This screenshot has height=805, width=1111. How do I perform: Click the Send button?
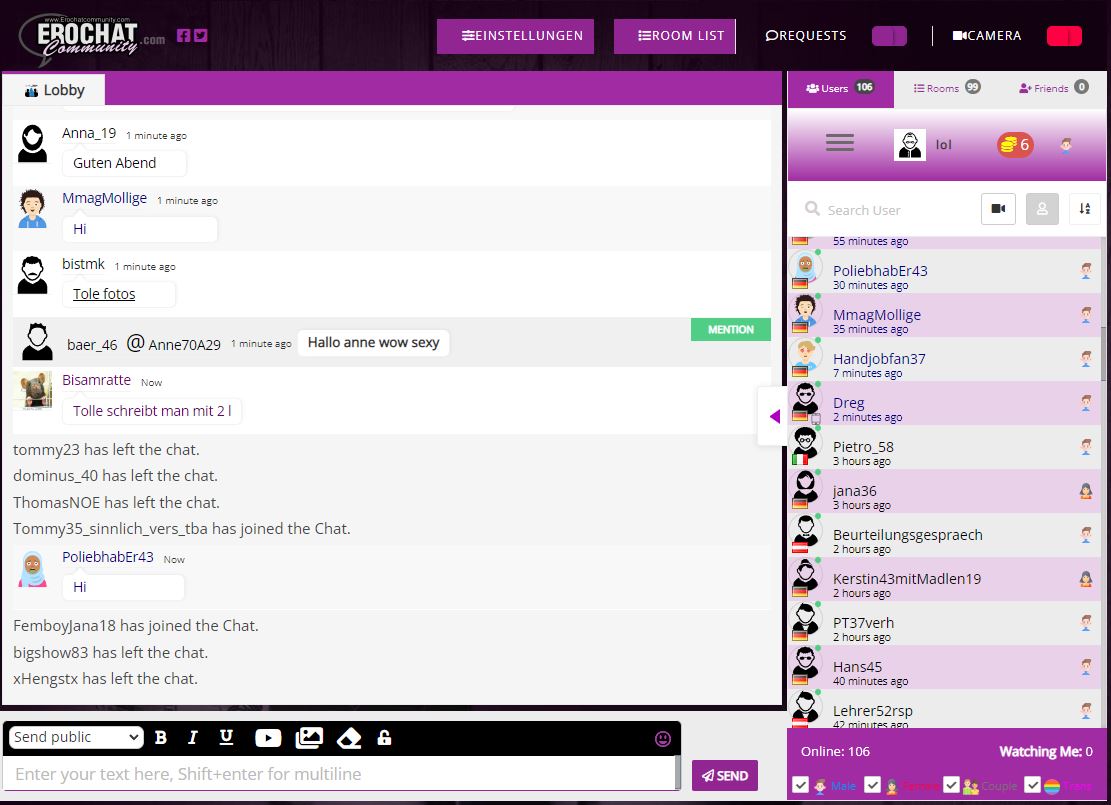pyautogui.click(x=724, y=775)
